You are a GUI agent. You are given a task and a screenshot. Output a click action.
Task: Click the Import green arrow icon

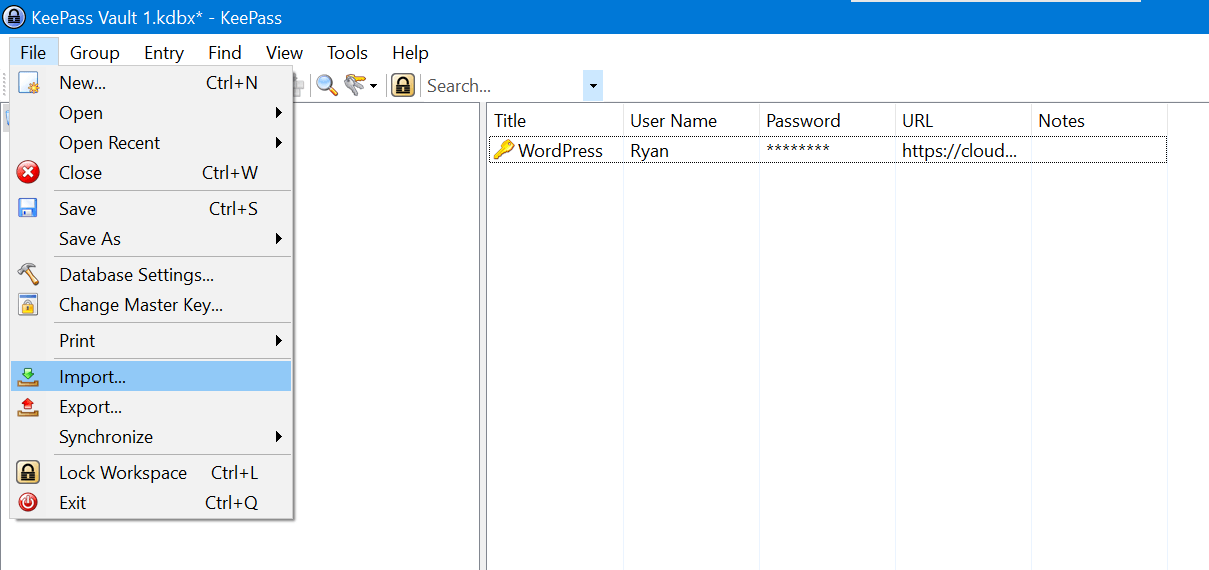click(28, 377)
